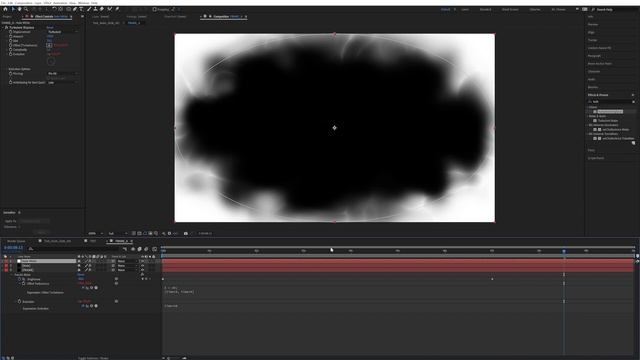640x360 pixels.
Task: Select the Eraser tool
Action: pyautogui.click(x=102, y=9)
